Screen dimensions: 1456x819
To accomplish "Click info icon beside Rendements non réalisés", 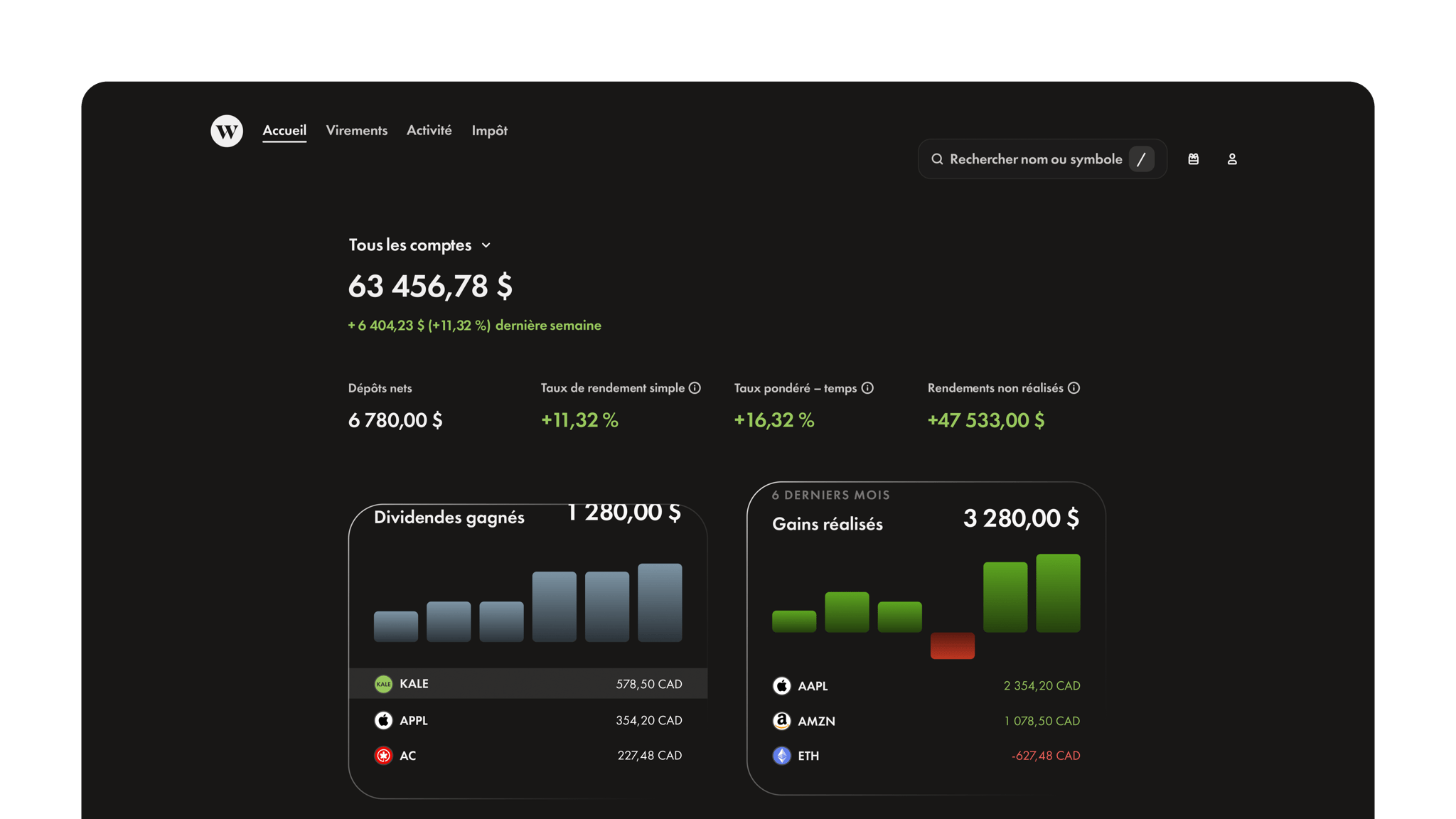I will pyautogui.click(x=1074, y=388).
